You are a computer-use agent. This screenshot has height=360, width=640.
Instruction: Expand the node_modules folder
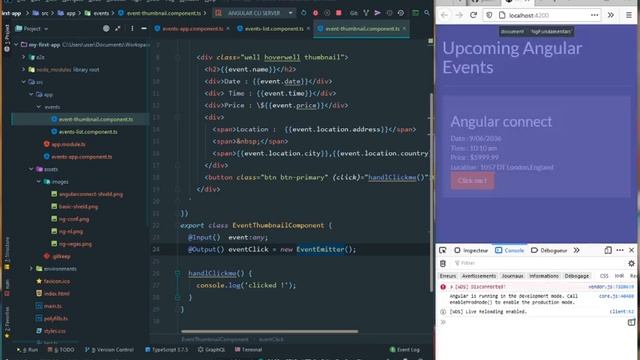pos(24,69)
